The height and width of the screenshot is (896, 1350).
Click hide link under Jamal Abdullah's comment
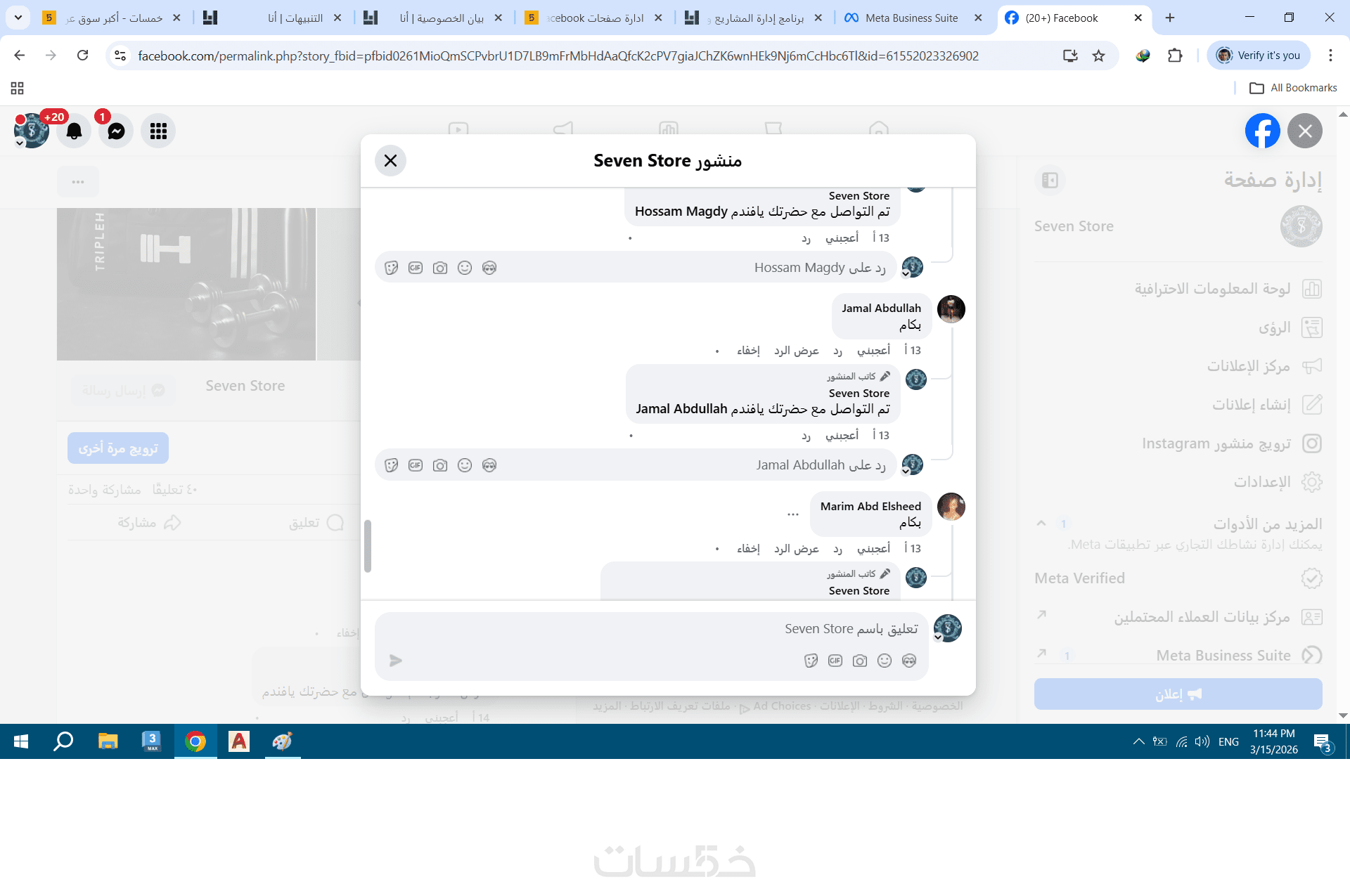point(748,351)
